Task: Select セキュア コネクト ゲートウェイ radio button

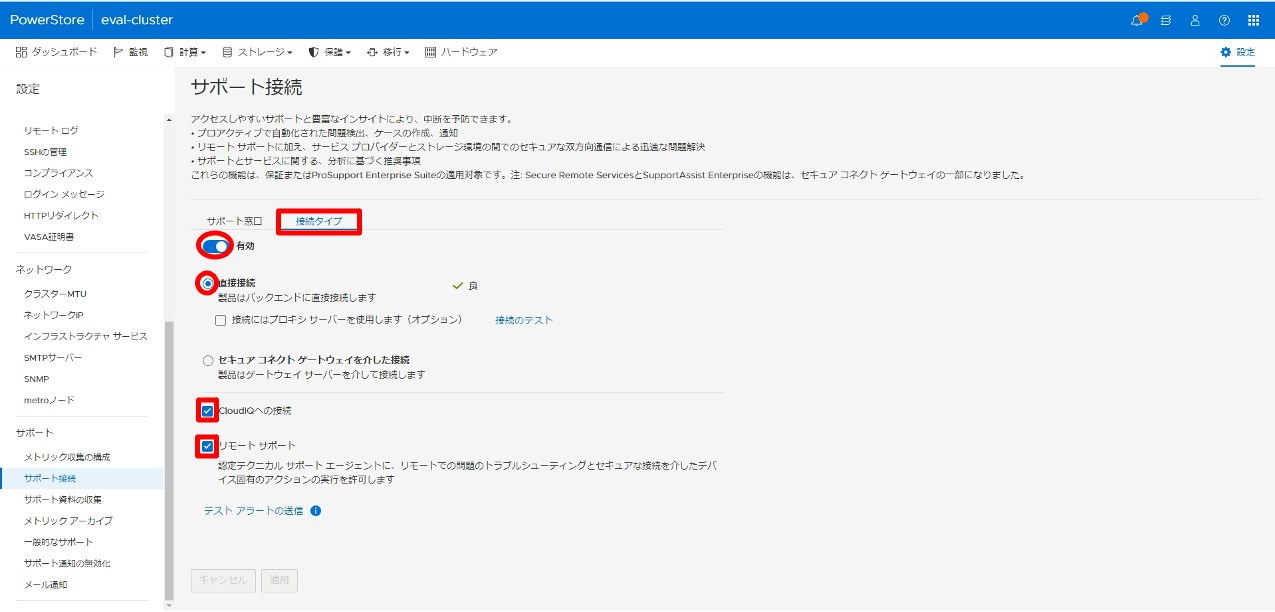Action: click(x=208, y=360)
